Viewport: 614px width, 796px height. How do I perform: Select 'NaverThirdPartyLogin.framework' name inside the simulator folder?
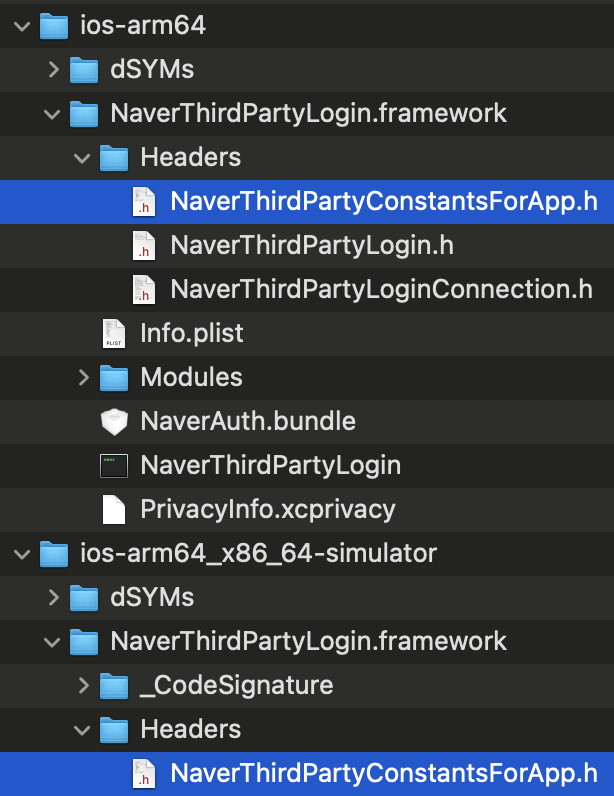pos(308,641)
